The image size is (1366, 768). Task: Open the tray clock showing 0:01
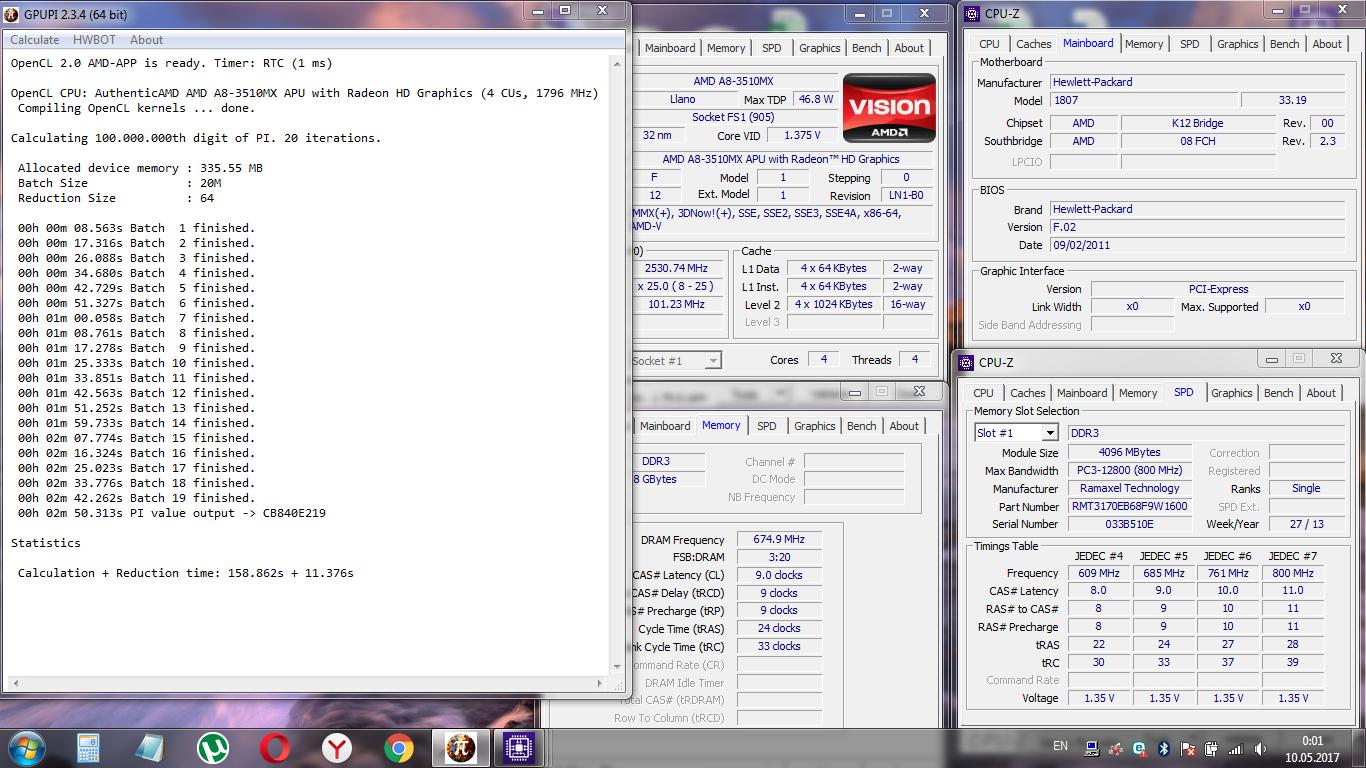point(1313,748)
